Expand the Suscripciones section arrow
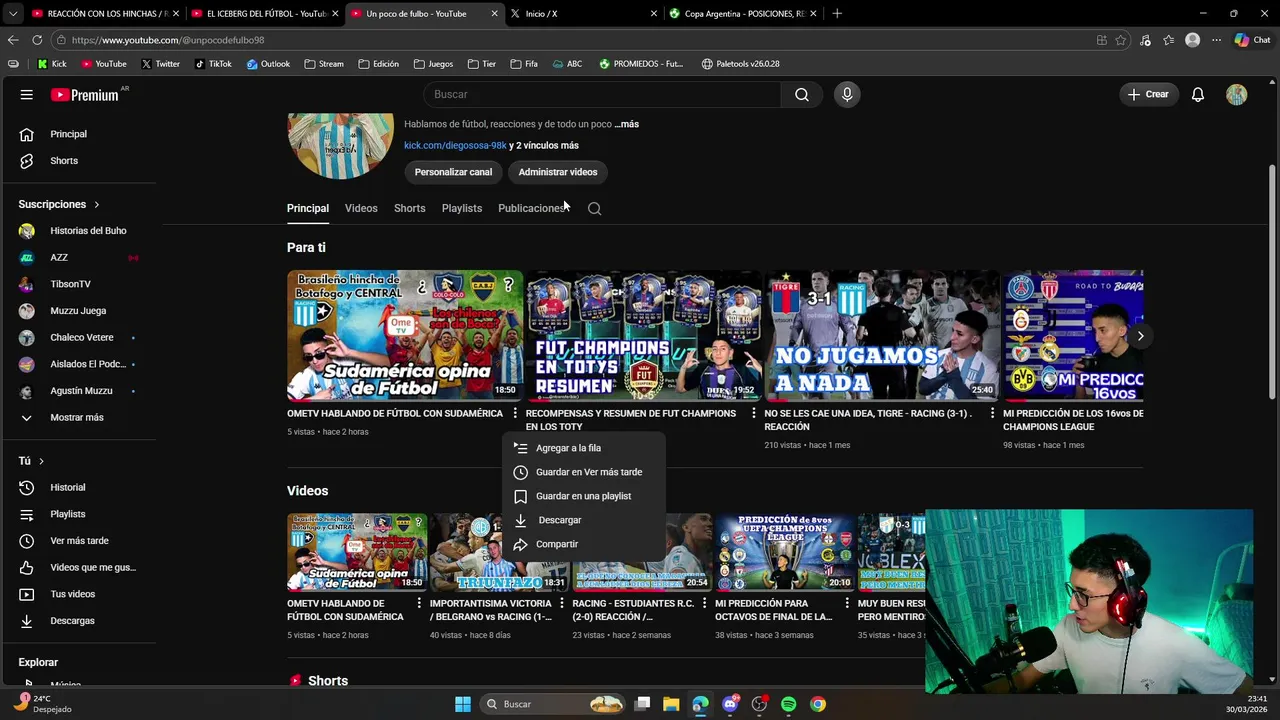The height and width of the screenshot is (720, 1280). [x=97, y=204]
